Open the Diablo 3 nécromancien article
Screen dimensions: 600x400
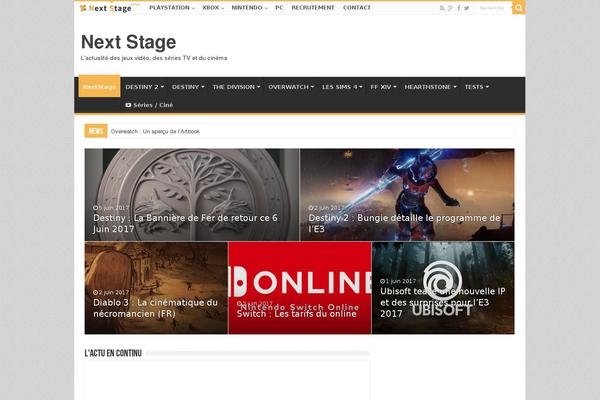pos(155,308)
